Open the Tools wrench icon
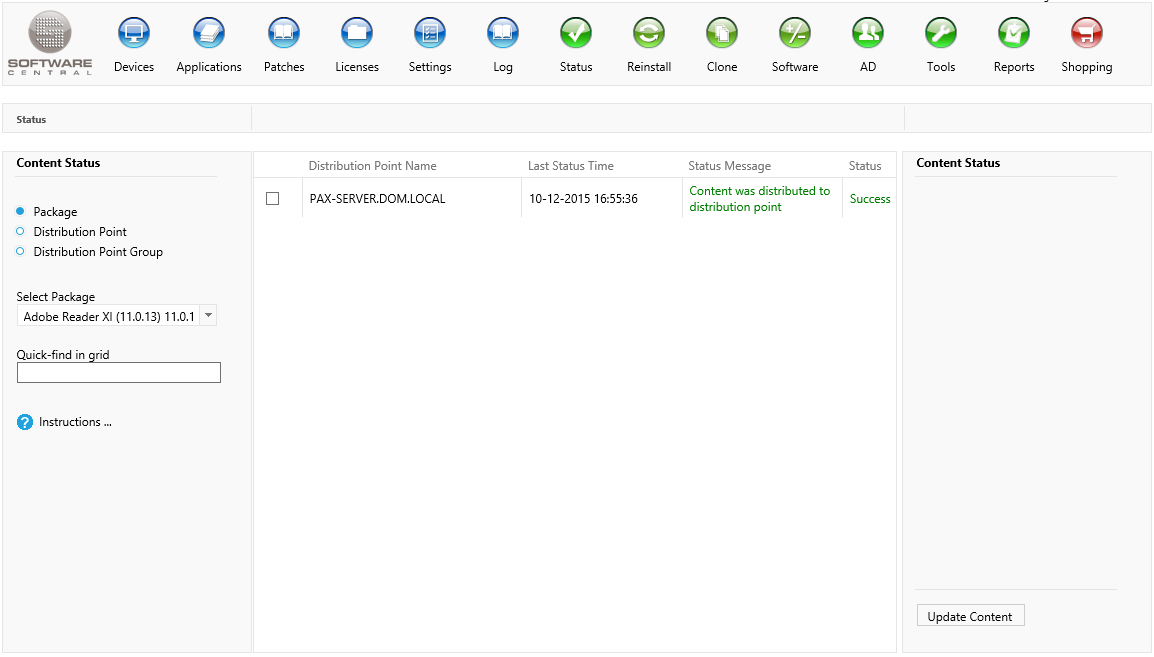Viewport: 1154px width, 657px height. pyautogui.click(x=941, y=34)
